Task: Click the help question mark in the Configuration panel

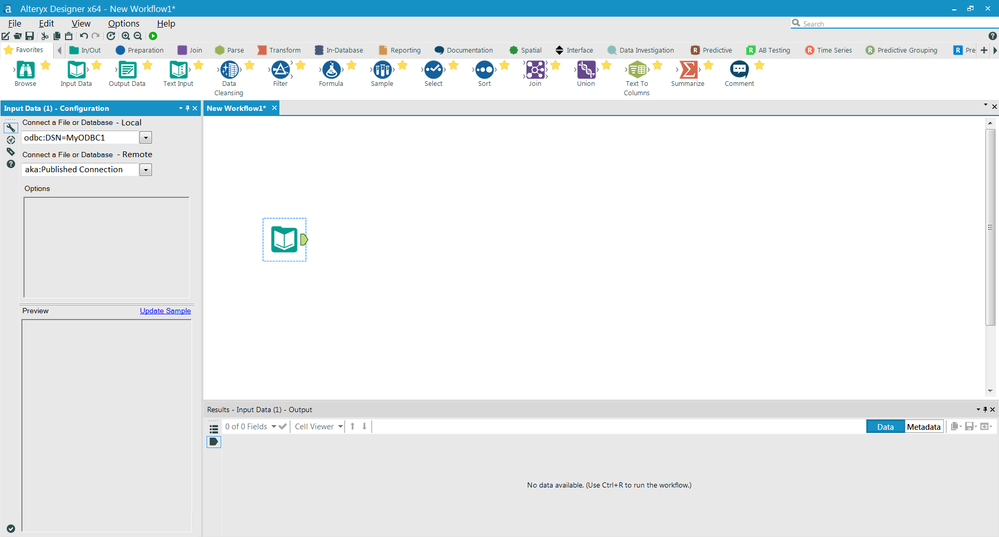Action: 11,164
